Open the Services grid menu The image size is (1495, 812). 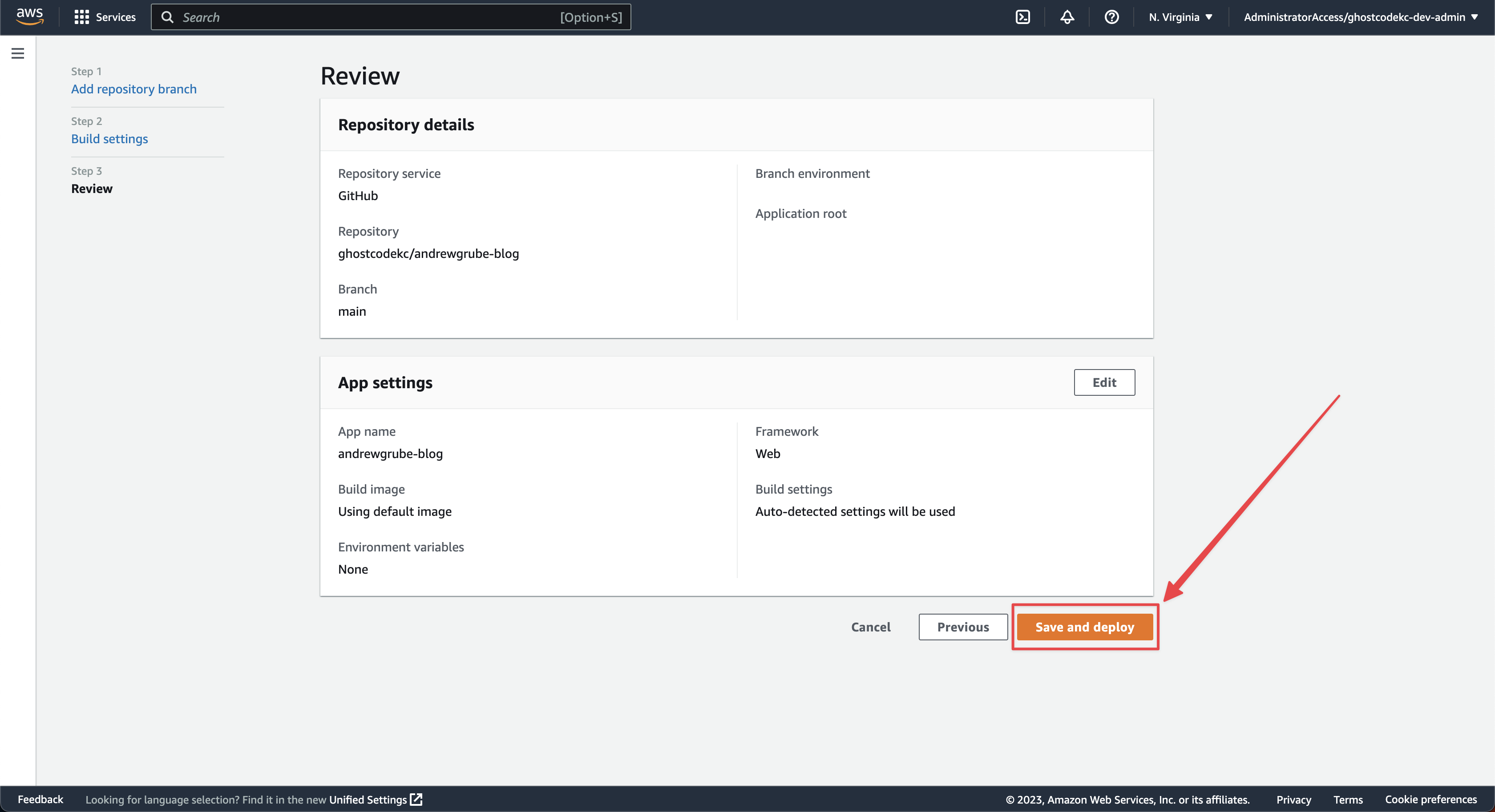tap(82, 17)
